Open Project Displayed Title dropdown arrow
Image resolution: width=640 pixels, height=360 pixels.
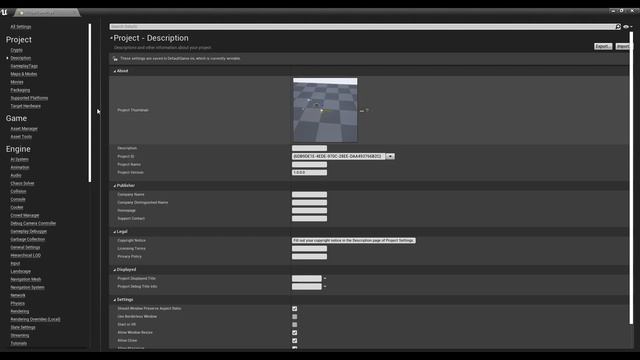point(325,278)
